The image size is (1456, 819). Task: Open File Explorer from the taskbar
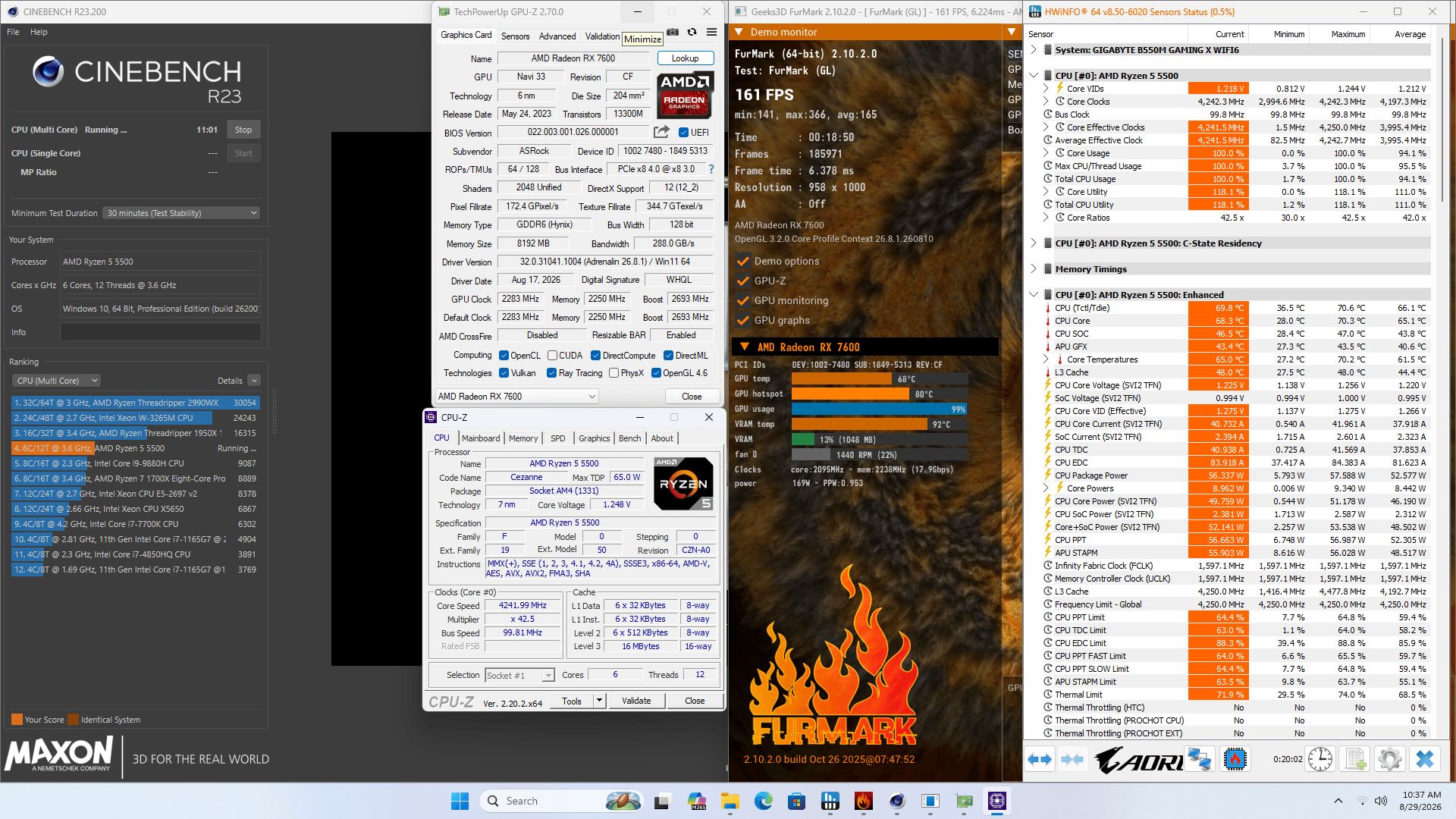pos(730,801)
